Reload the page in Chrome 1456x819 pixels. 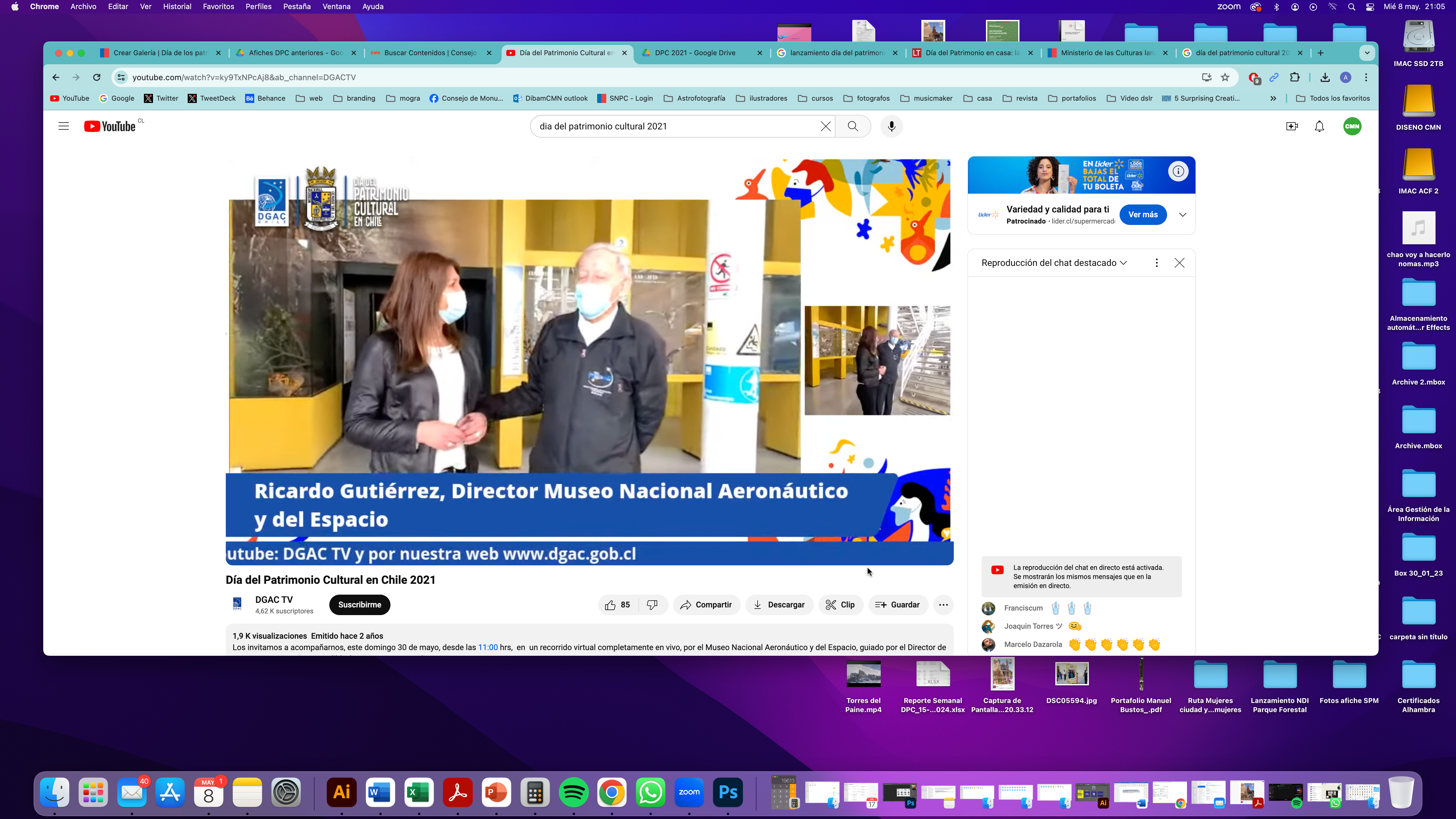coord(97,77)
